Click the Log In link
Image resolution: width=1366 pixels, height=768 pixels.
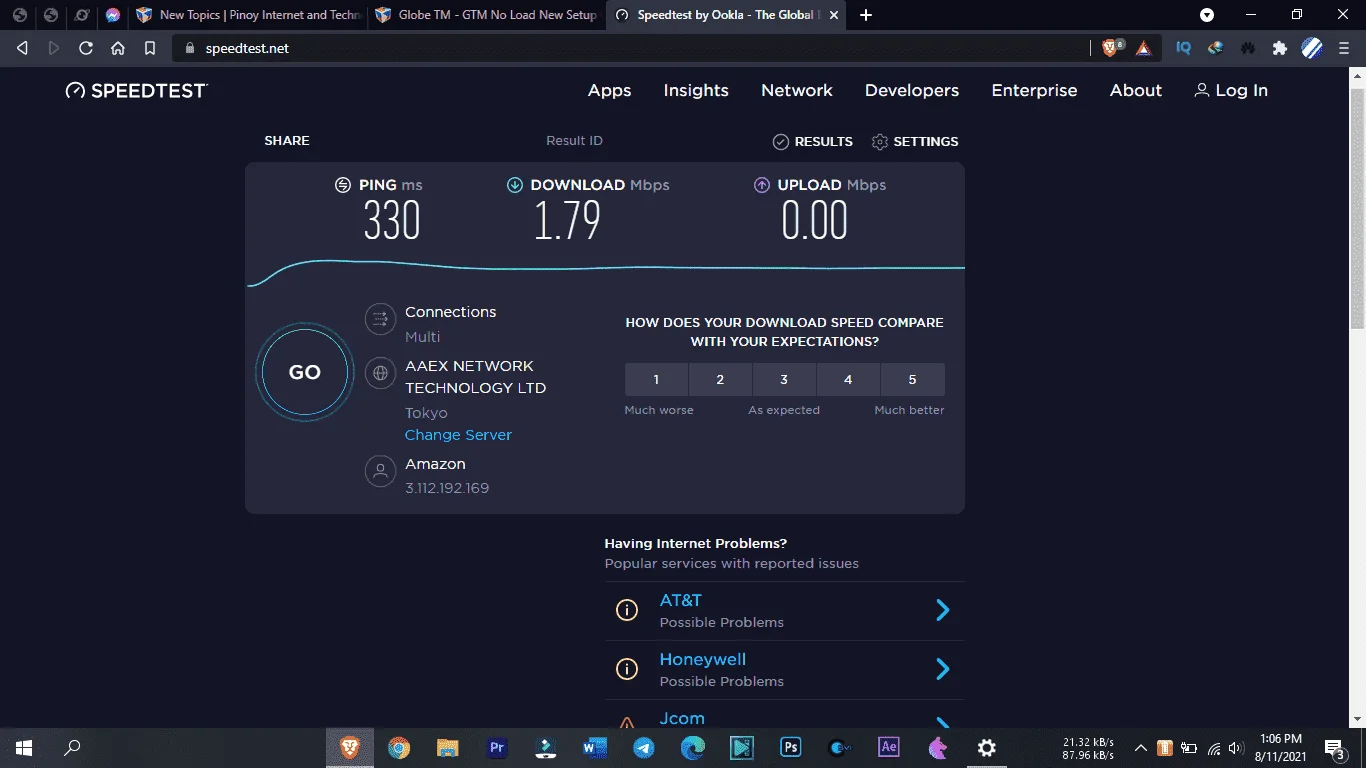[x=1231, y=90]
